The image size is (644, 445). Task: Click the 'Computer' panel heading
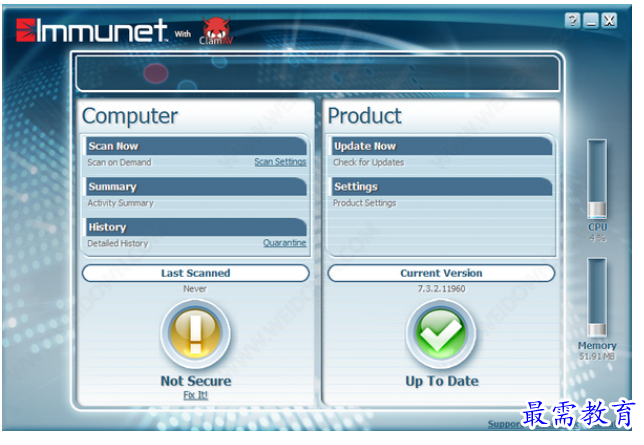tap(130, 116)
